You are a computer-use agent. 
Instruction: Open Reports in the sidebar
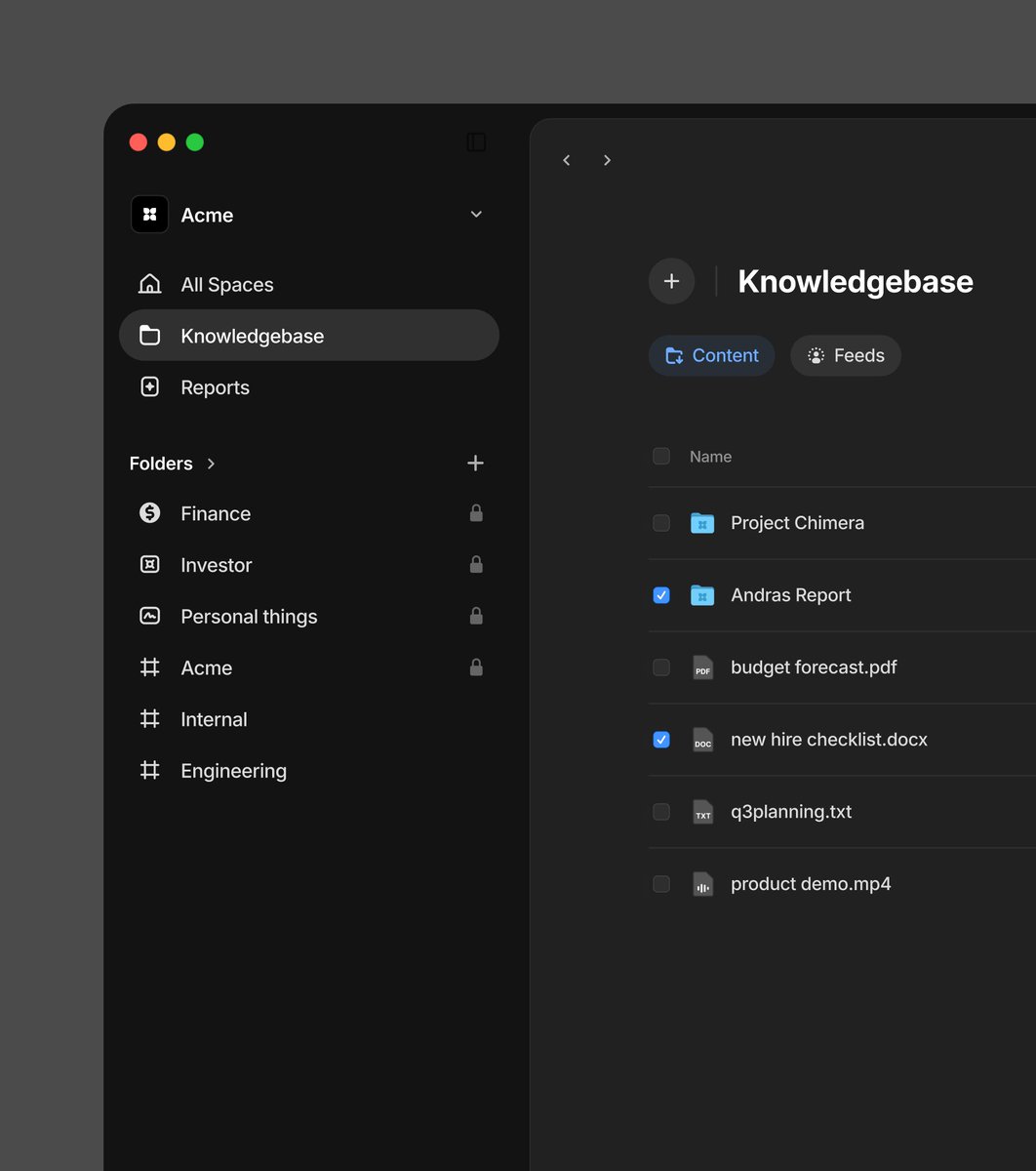tap(308, 387)
